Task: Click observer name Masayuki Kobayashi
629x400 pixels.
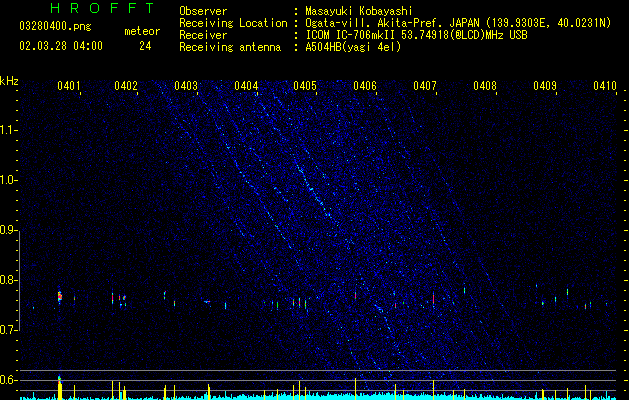Action: click(359, 11)
